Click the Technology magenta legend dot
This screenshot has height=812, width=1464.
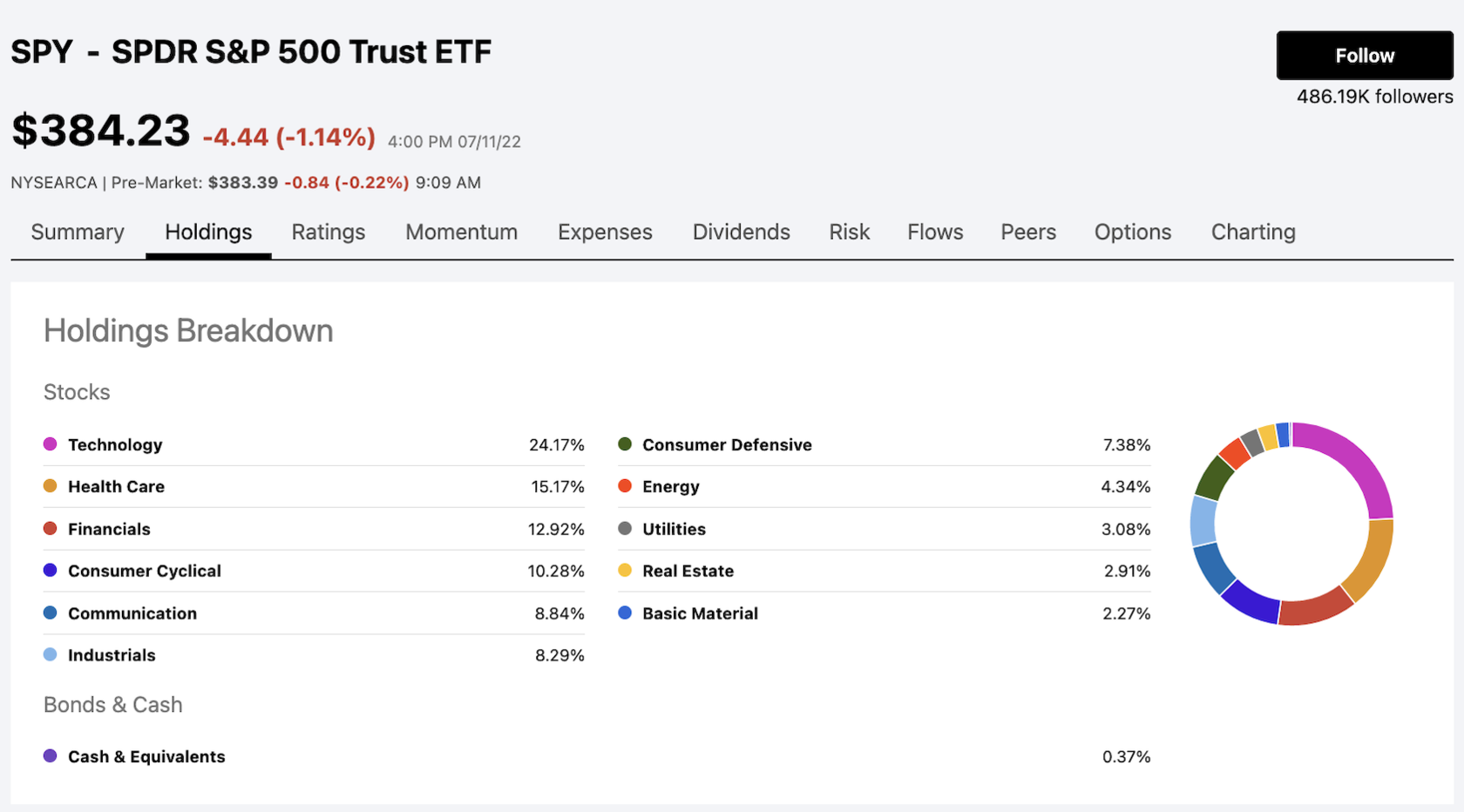click(x=51, y=444)
